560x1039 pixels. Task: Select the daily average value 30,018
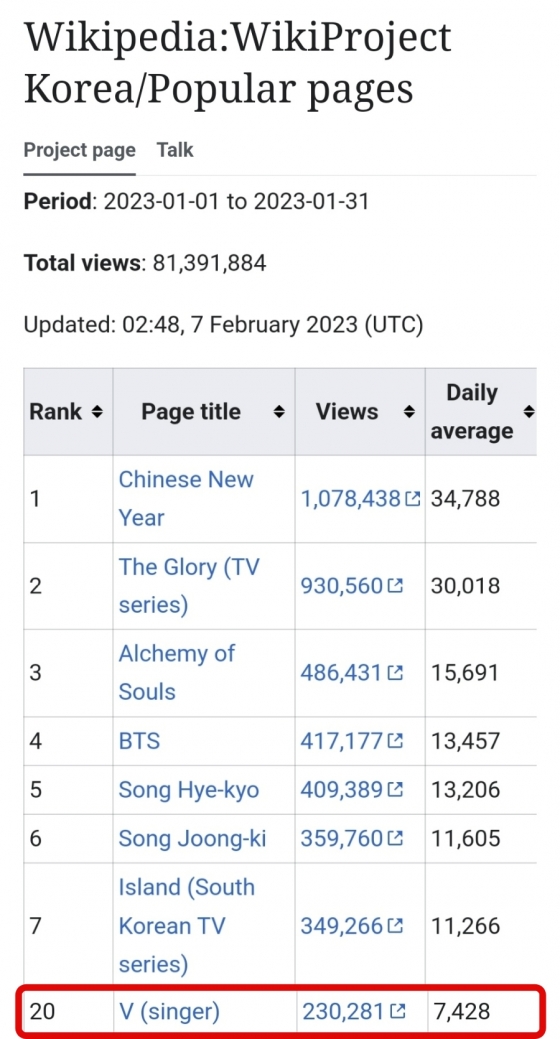click(465, 586)
